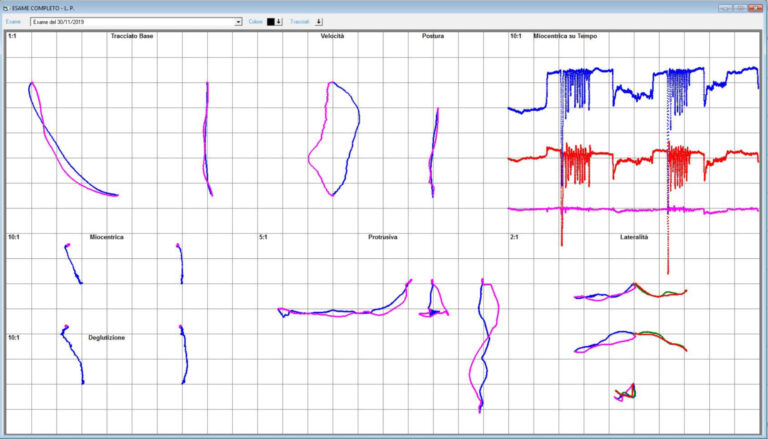Select the Velocità chart title
768x439 pixels.
tap(333, 36)
